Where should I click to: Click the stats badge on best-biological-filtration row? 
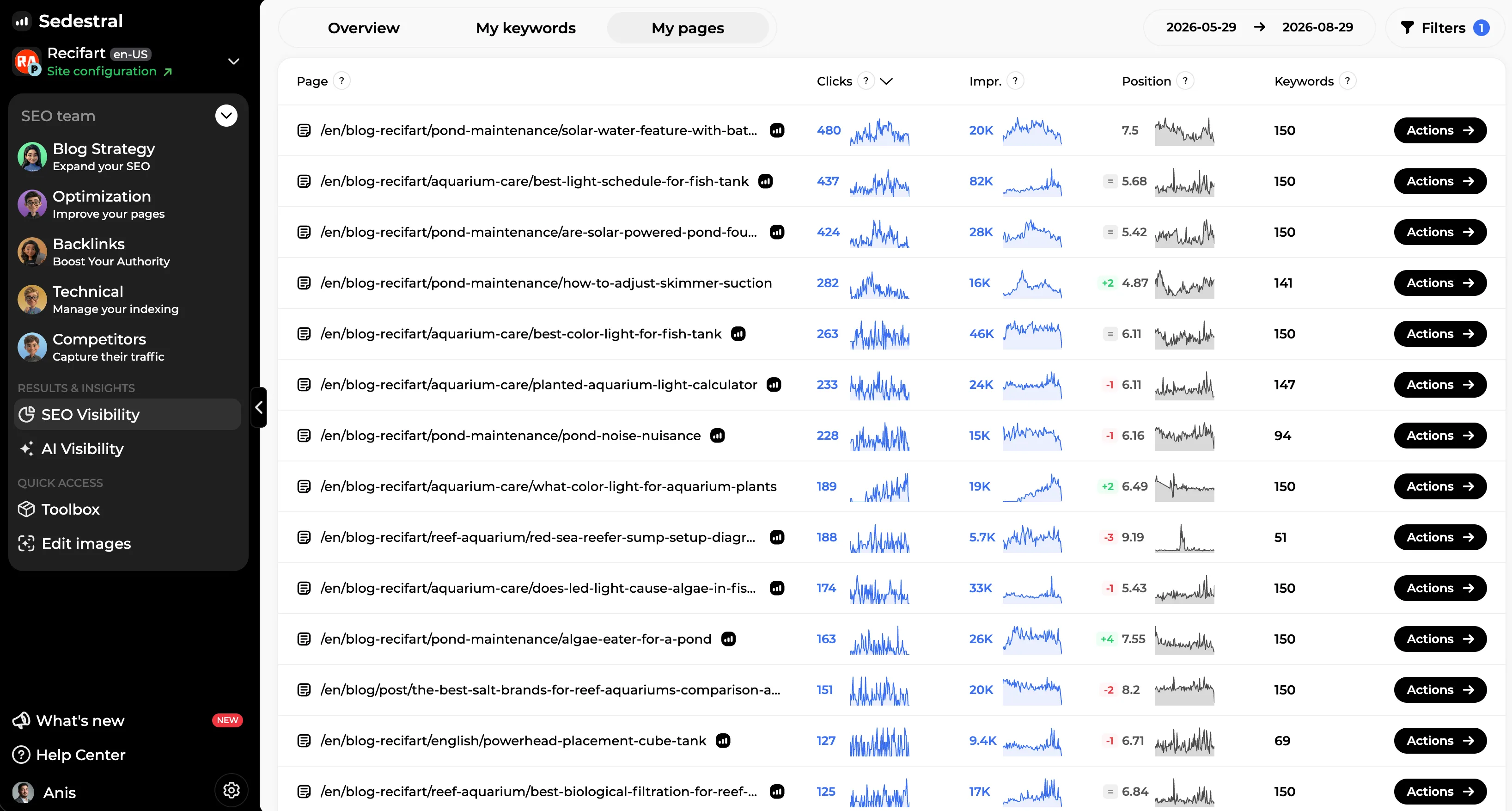click(x=777, y=792)
